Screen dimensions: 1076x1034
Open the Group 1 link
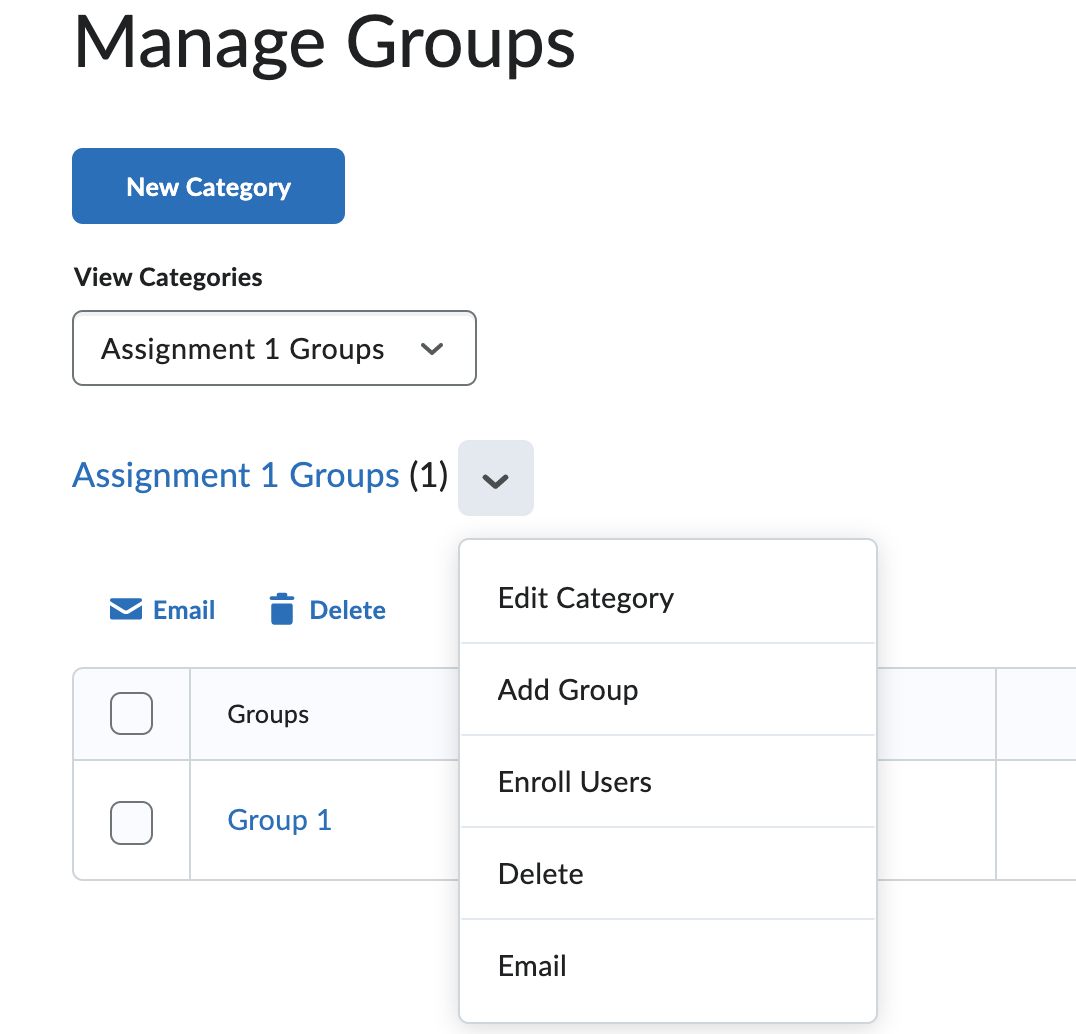pyautogui.click(x=279, y=820)
